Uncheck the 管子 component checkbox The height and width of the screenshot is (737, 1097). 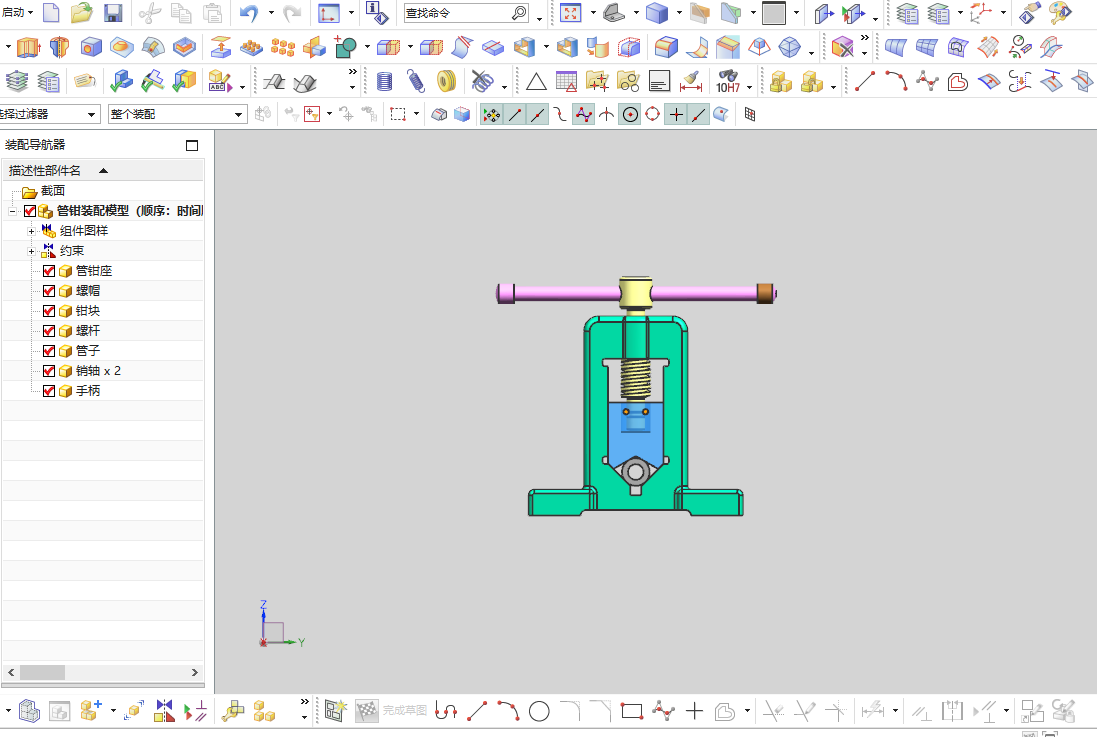coord(49,351)
